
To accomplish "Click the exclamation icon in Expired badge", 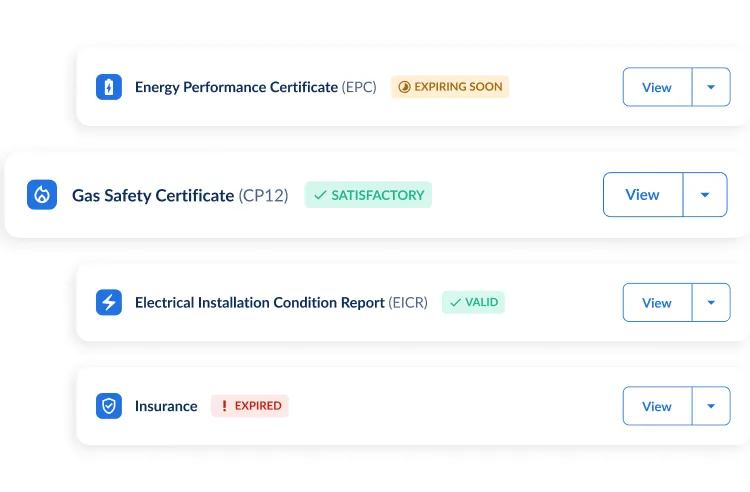I will (224, 406).
